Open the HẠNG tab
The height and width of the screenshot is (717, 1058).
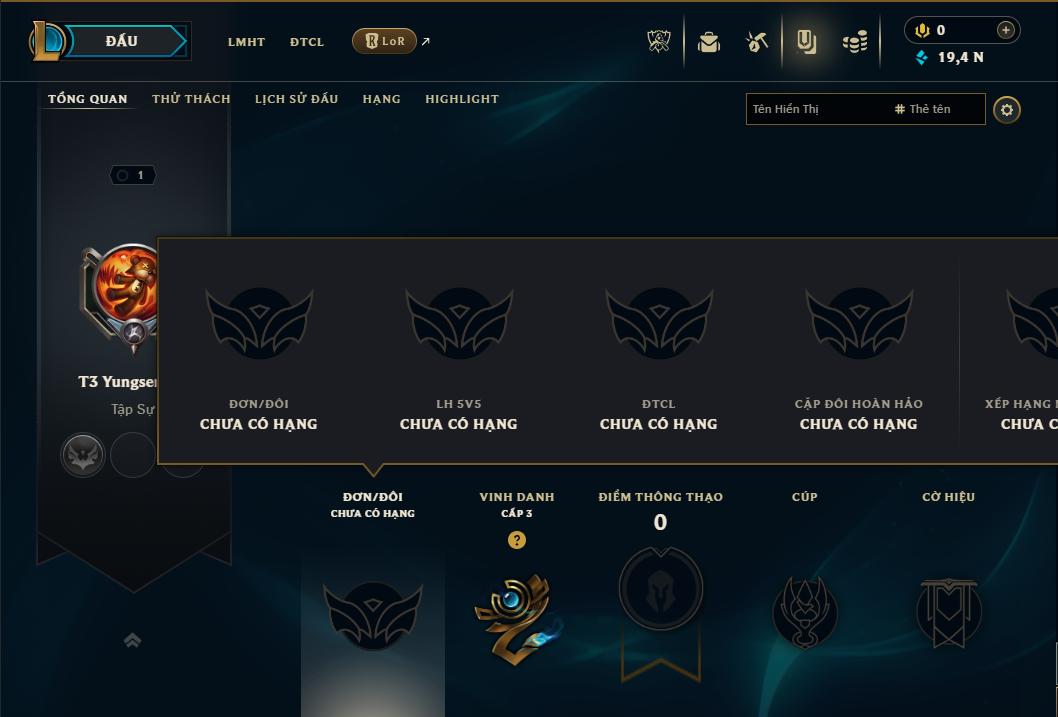(x=381, y=99)
